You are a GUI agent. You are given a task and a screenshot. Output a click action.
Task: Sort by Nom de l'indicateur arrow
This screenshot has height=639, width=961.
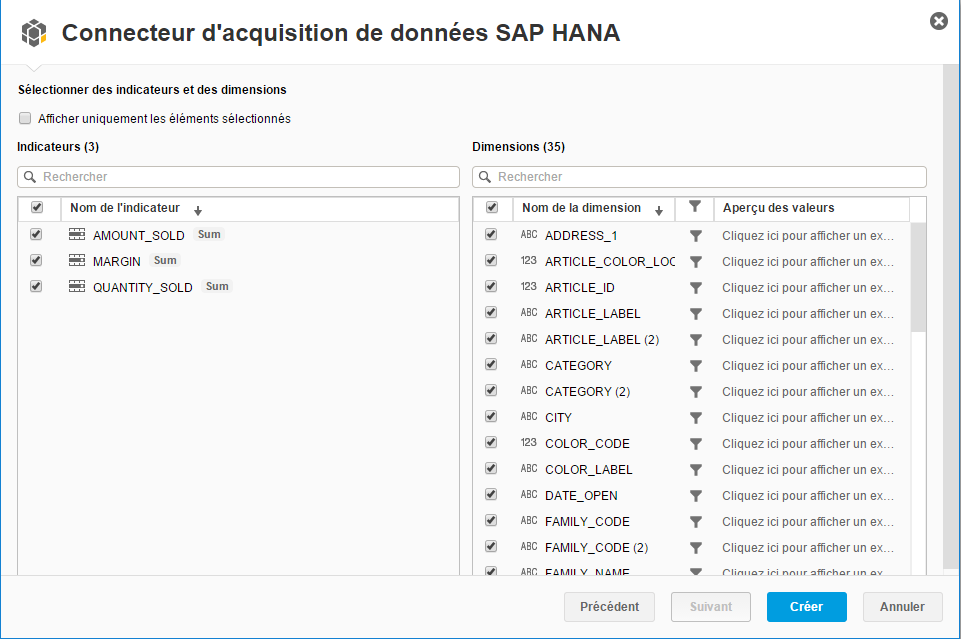click(198, 211)
